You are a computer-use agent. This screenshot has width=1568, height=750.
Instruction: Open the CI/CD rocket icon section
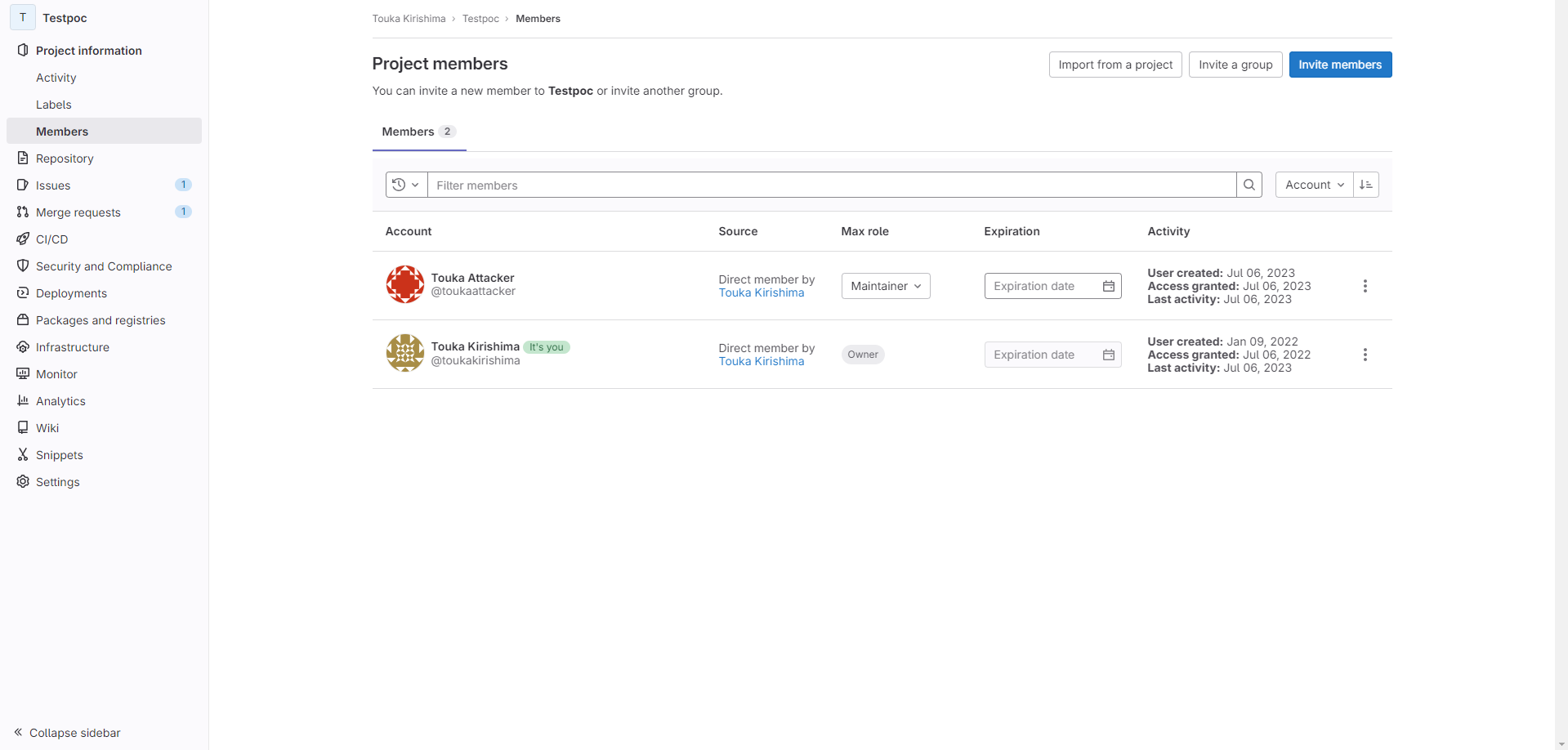[23, 239]
